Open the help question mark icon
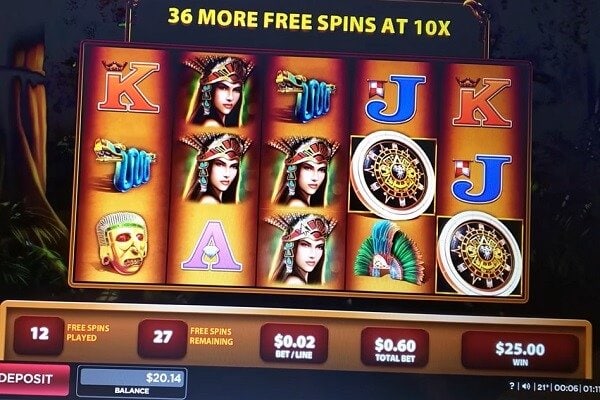 512,386
